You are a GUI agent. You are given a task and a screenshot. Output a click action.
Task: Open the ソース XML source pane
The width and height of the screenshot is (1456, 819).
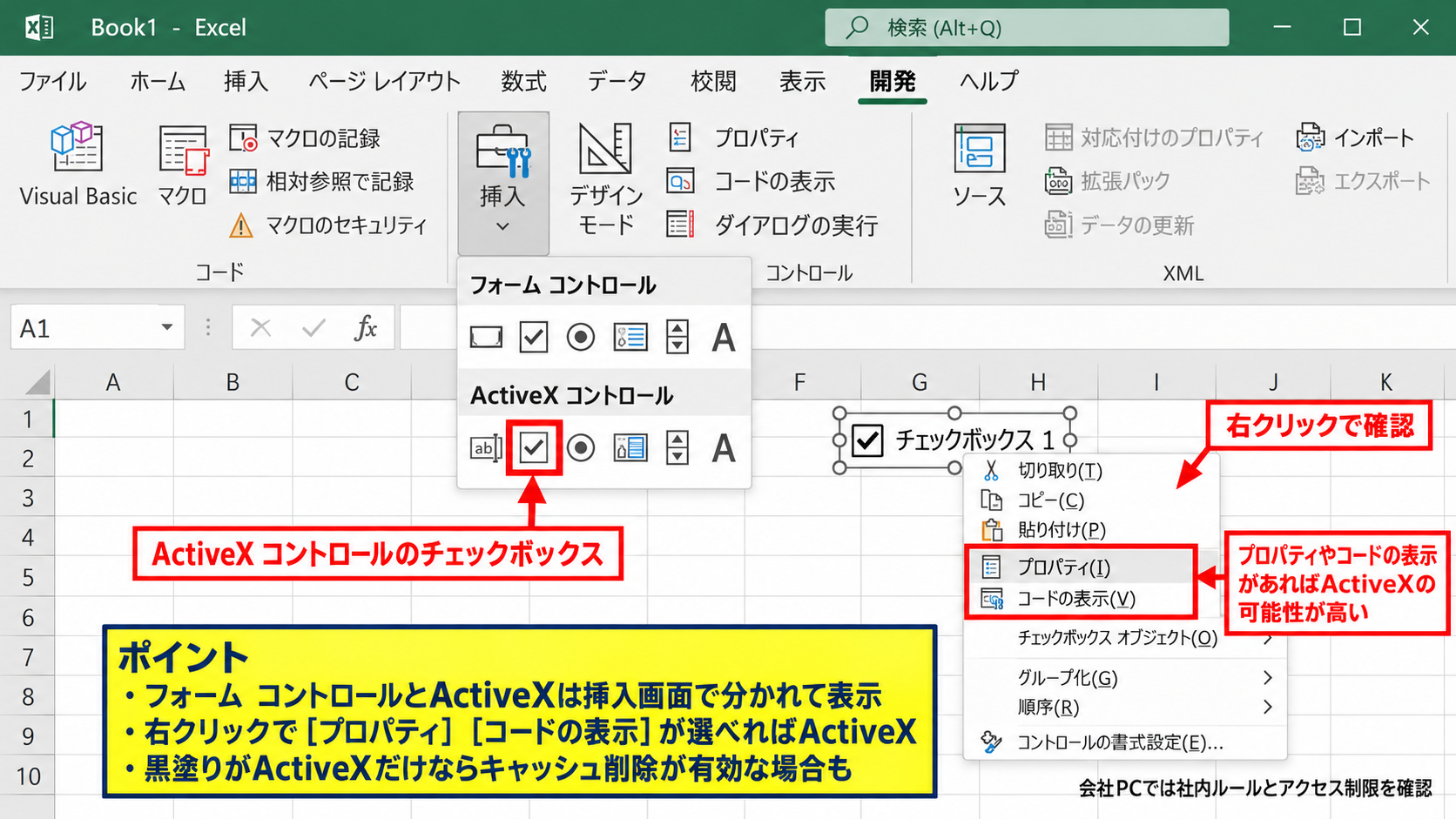tap(979, 165)
